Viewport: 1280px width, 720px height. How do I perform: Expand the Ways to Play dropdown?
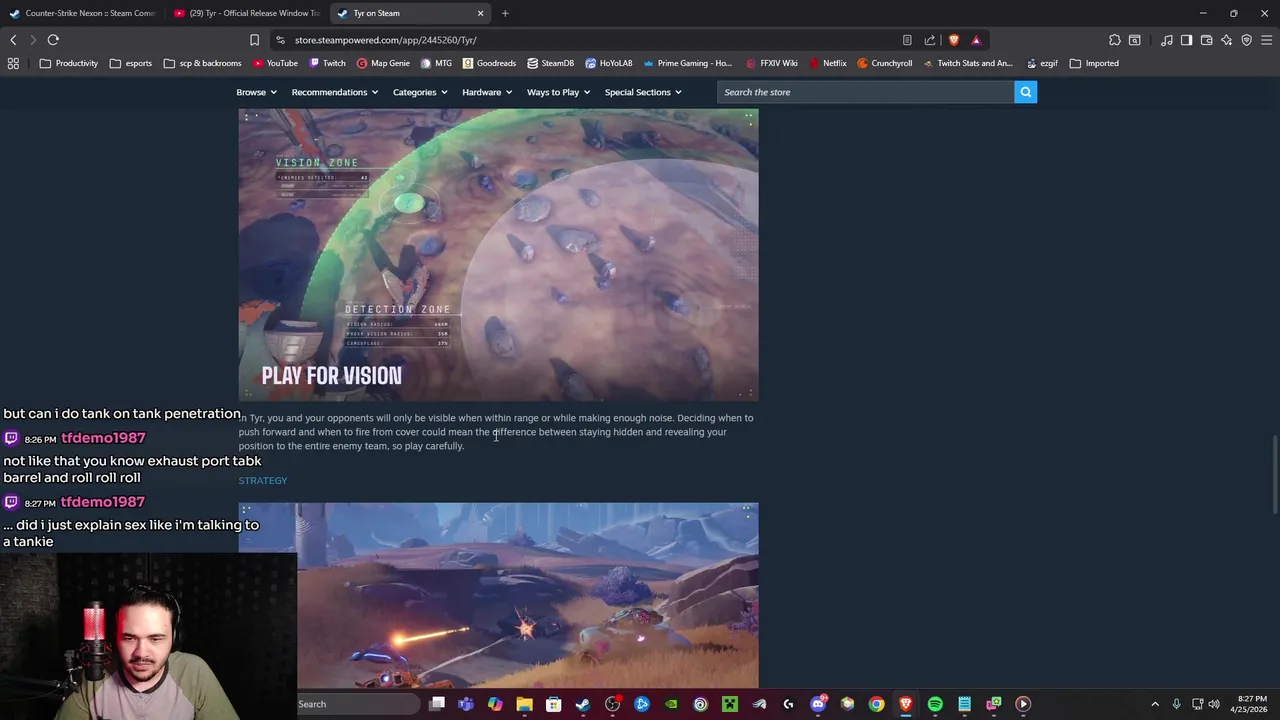(558, 92)
